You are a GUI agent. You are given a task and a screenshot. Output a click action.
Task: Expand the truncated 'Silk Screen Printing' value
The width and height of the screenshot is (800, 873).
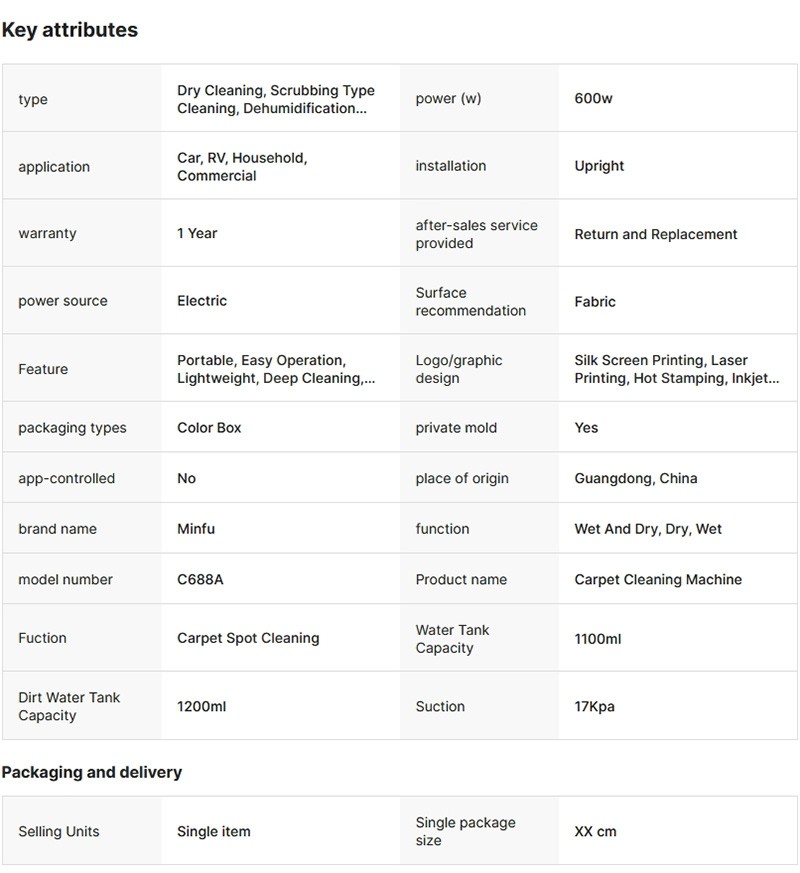tap(676, 369)
